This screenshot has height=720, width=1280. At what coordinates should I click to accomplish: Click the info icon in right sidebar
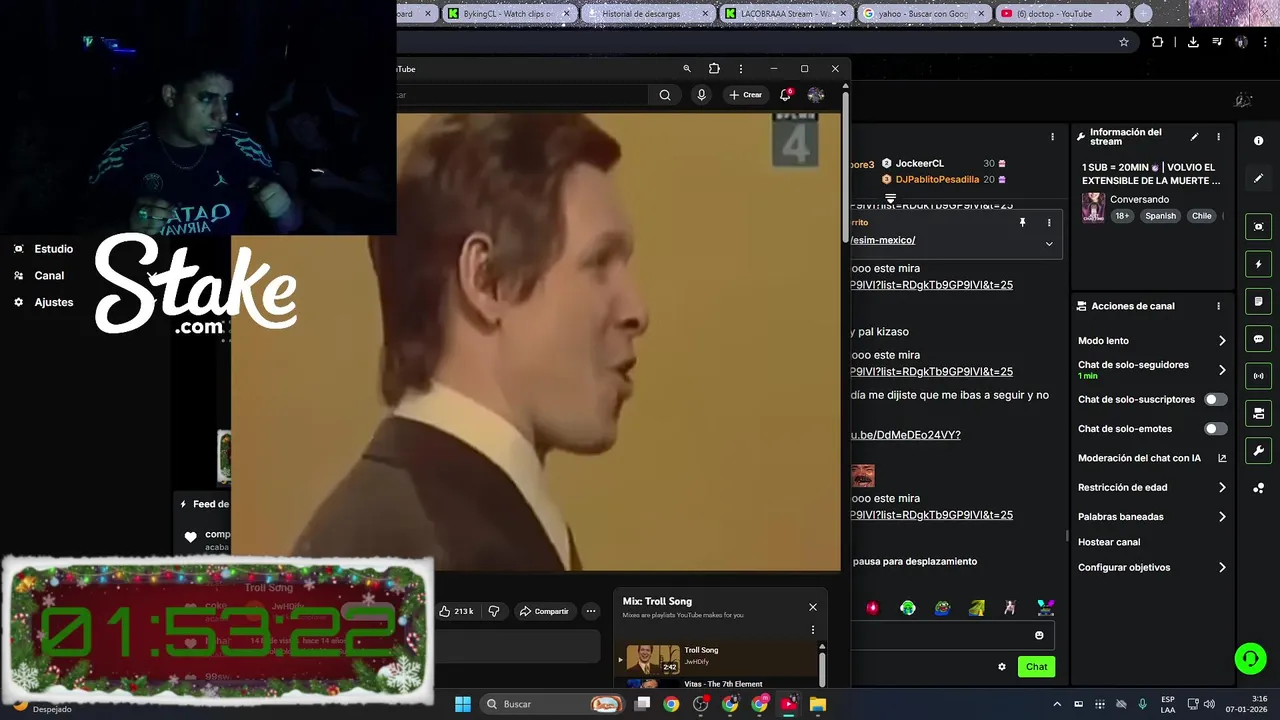coord(1259,141)
